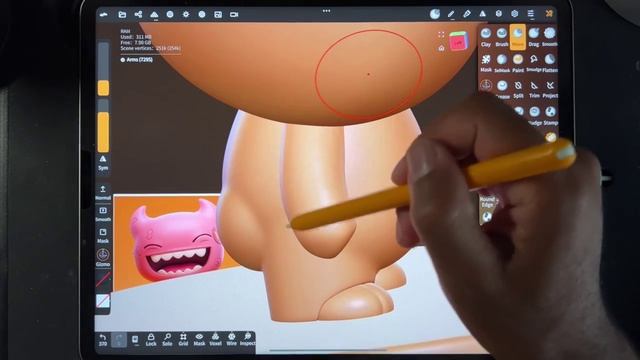Open the scene share menu

coord(138,14)
